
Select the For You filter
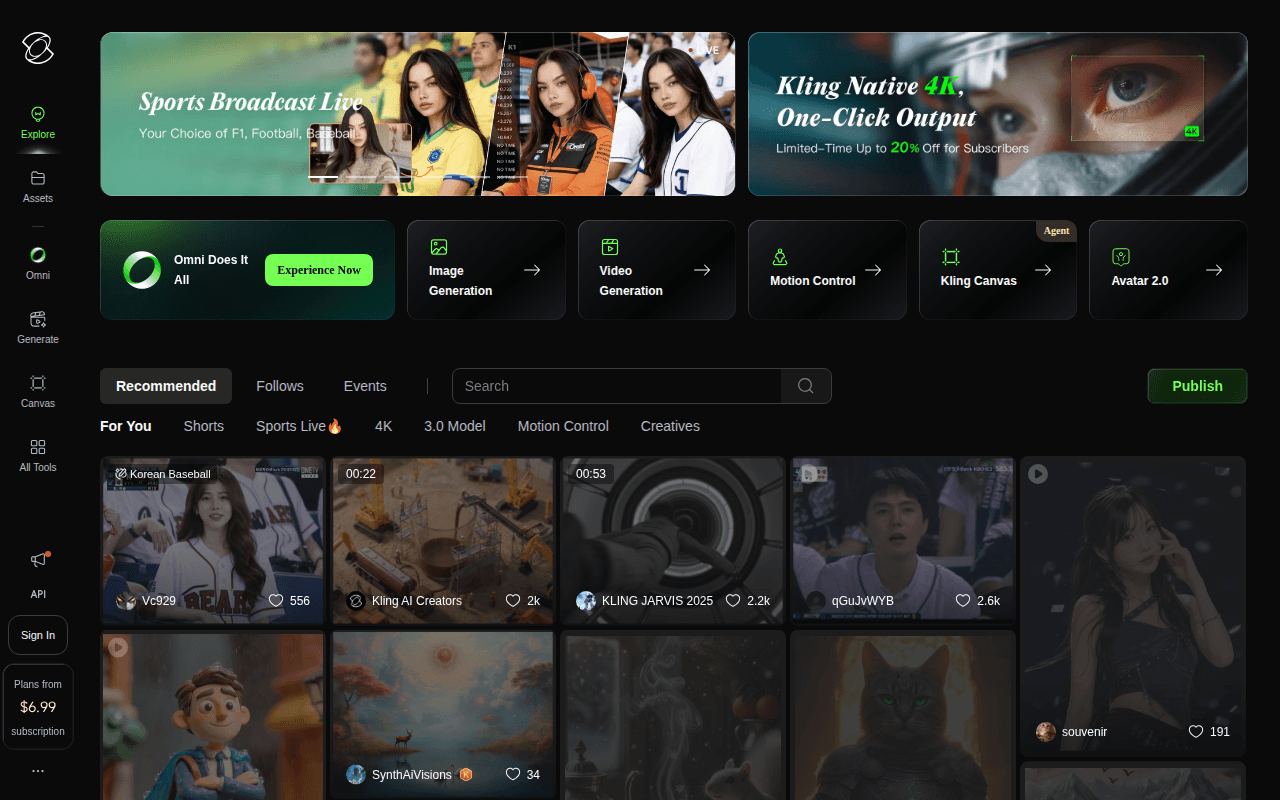(126, 426)
